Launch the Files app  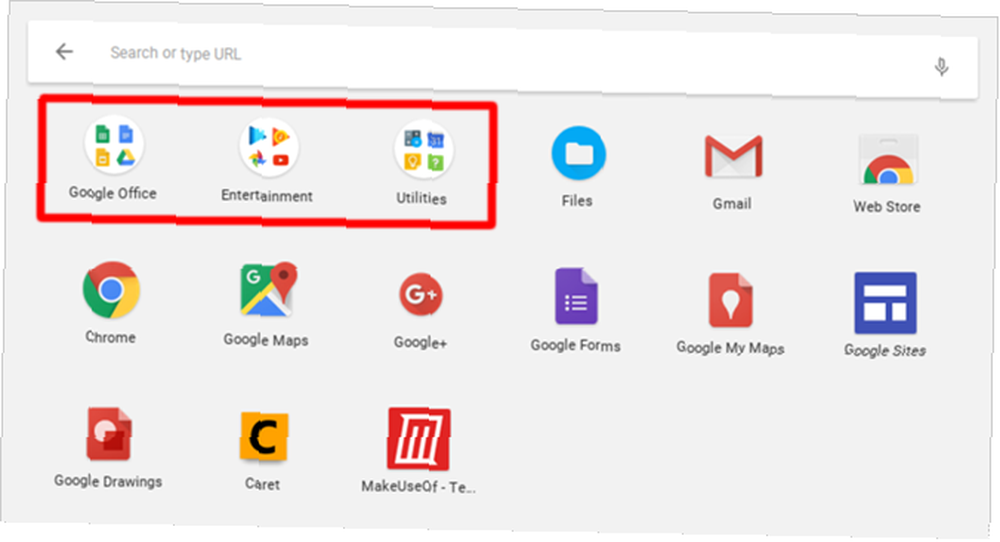[x=578, y=153]
